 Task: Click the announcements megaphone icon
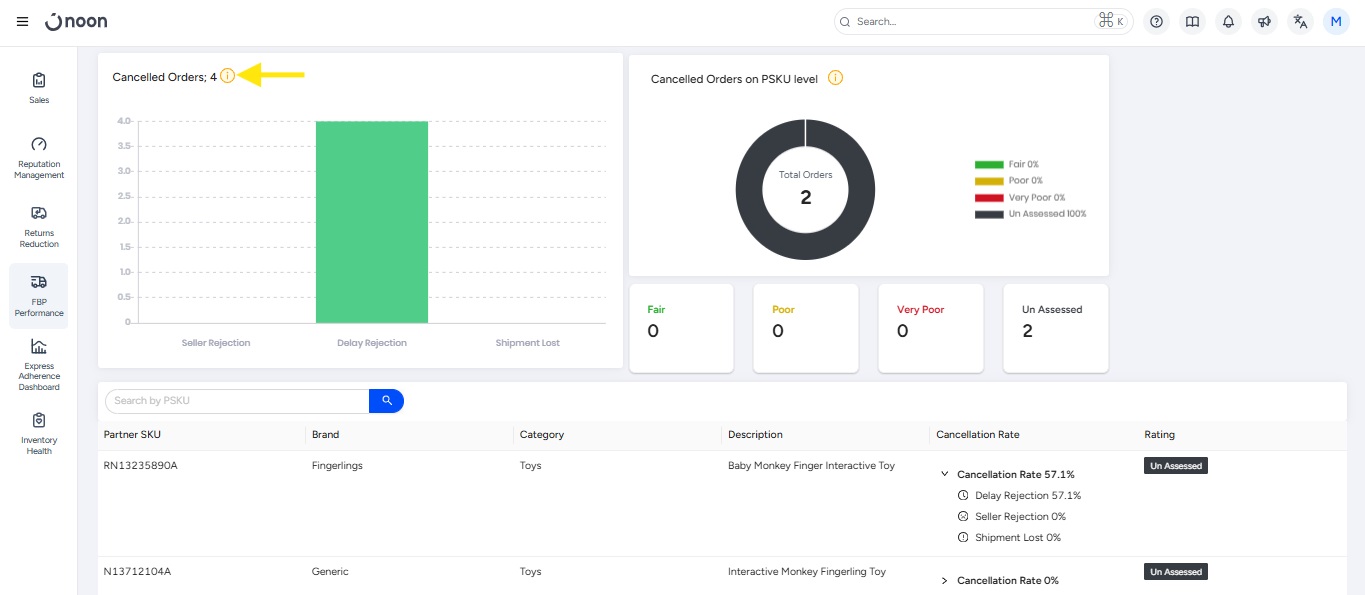[1264, 21]
